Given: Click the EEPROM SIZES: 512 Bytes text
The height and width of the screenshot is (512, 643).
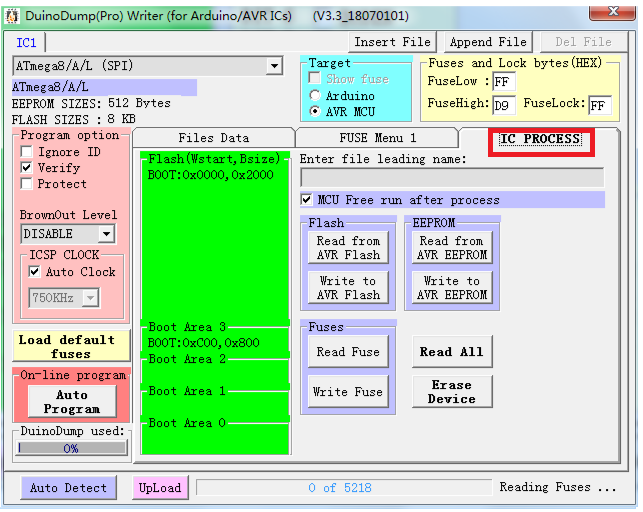Looking at the screenshot, I should 91,103.
